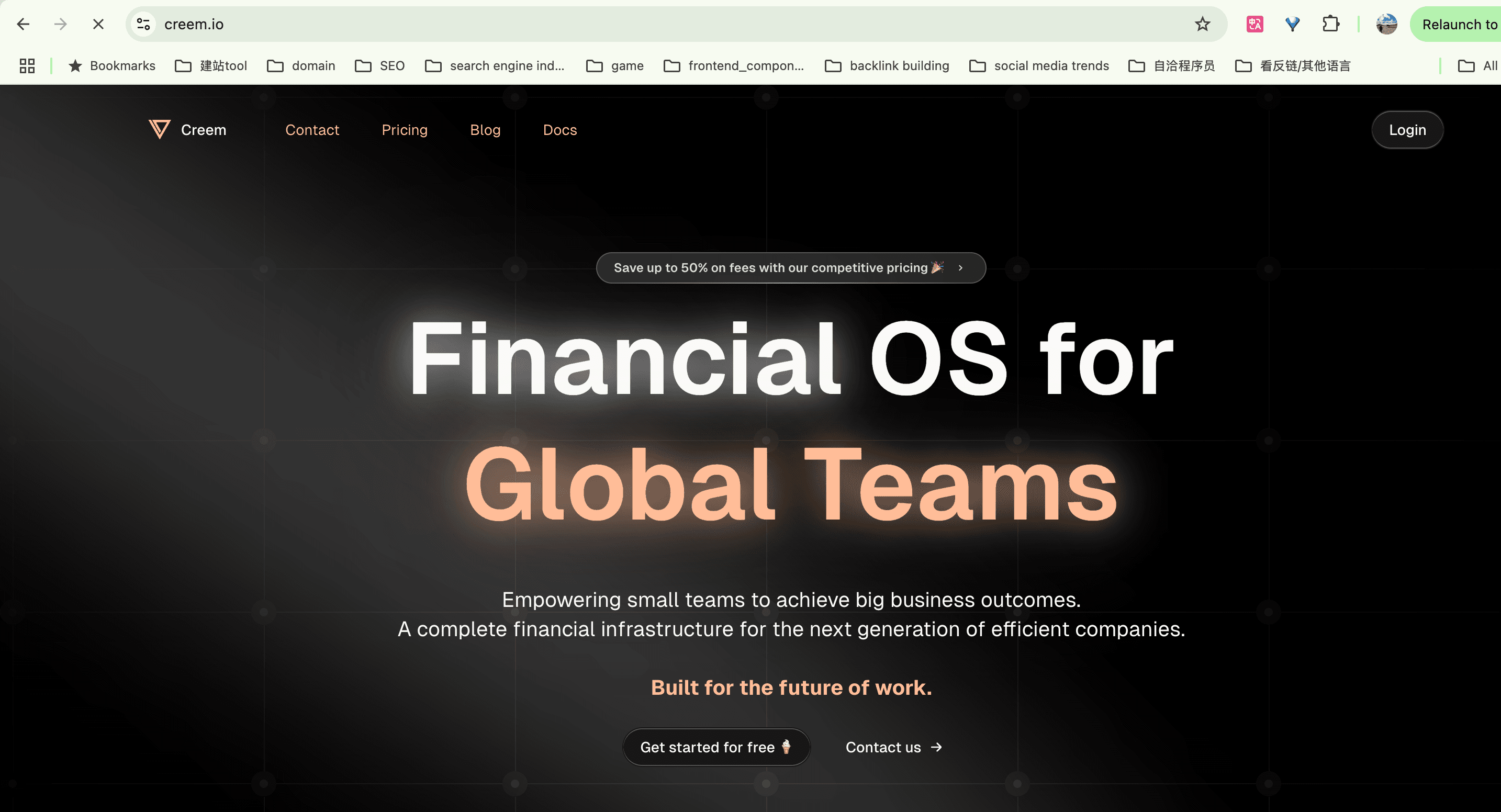Open the pink translate extension icon
The image size is (1501, 812).
pos(1254,24)
